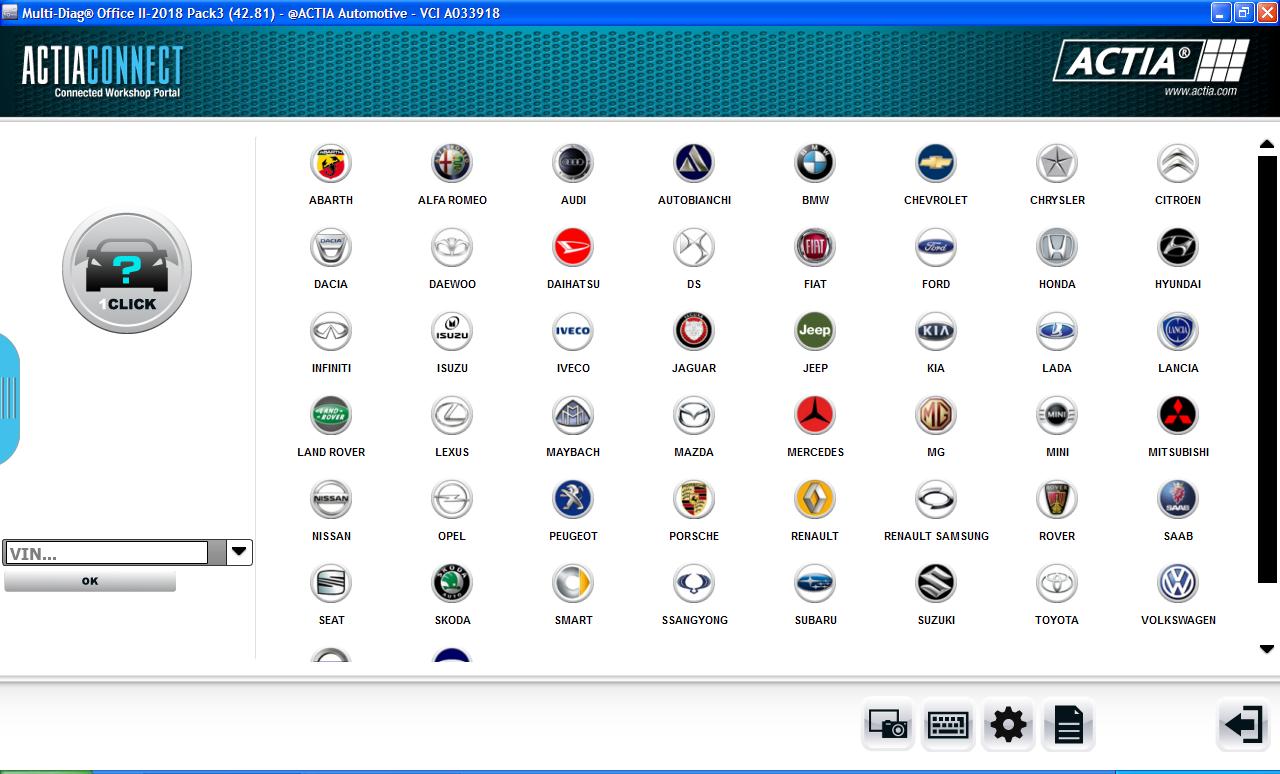Open the document report icon
1280x774 pixels.
click(1068, 724)
